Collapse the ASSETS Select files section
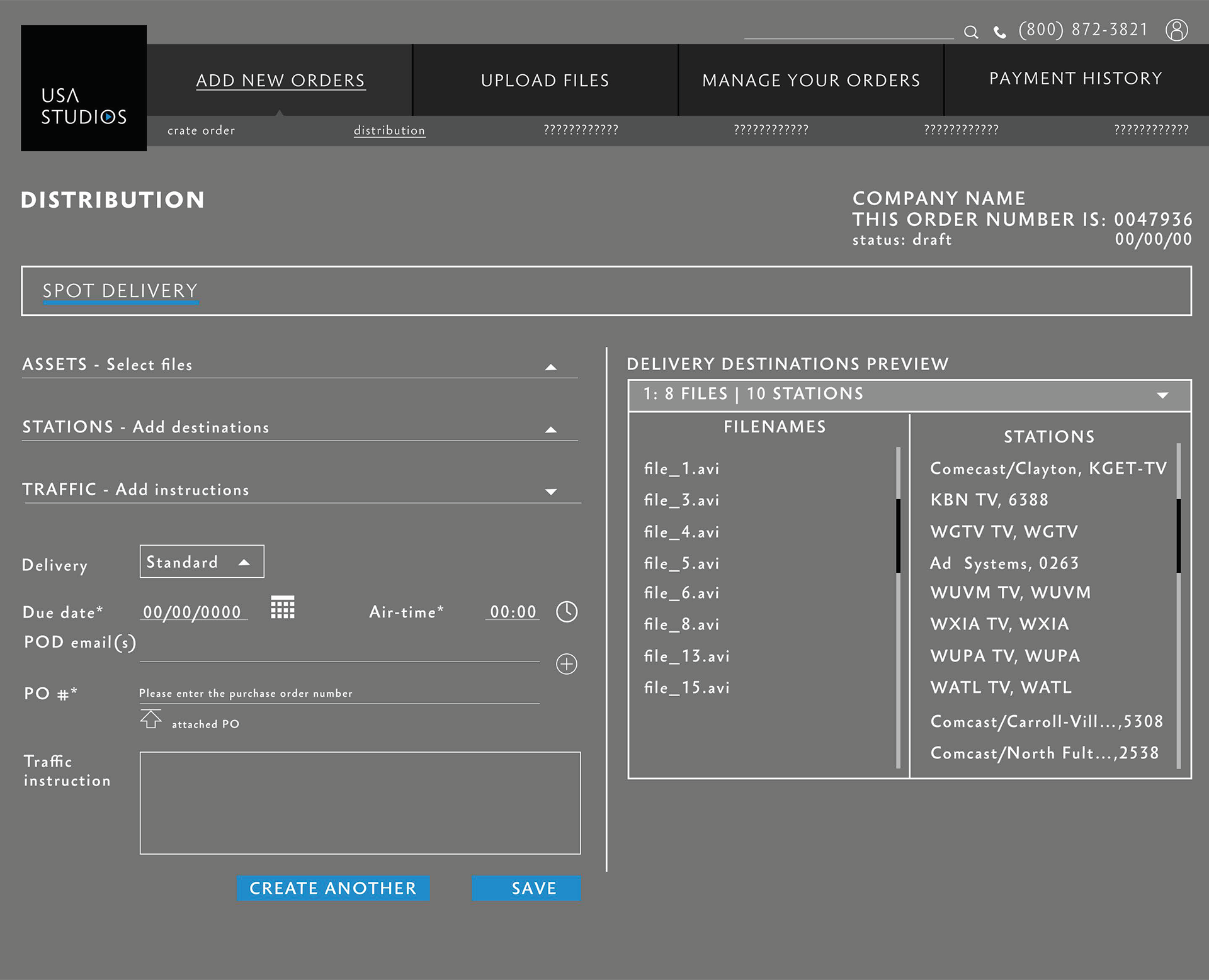This screenshot has width=1209, height=980. (x=551, y=367)
